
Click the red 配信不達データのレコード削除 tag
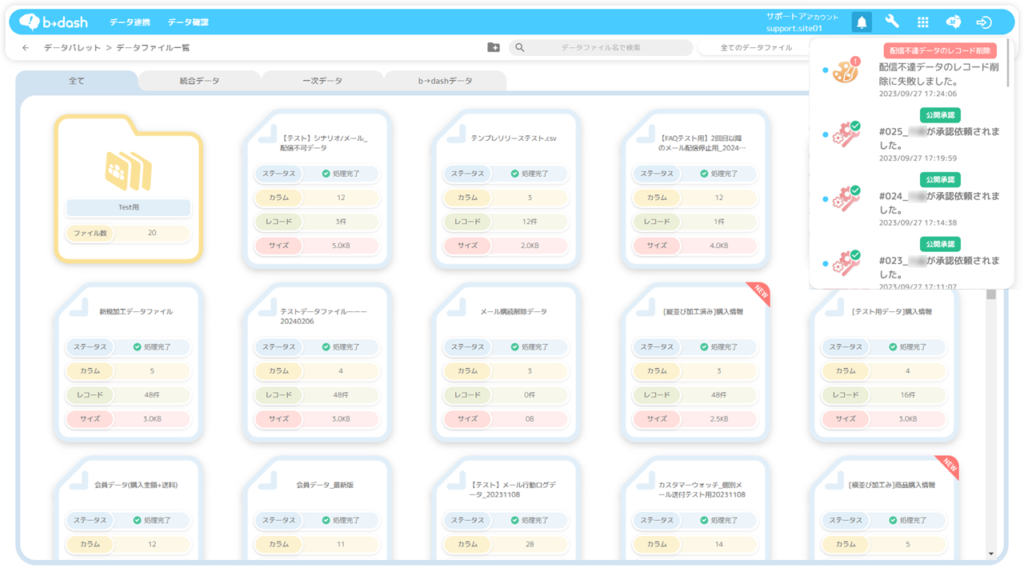tap(940, 50)
